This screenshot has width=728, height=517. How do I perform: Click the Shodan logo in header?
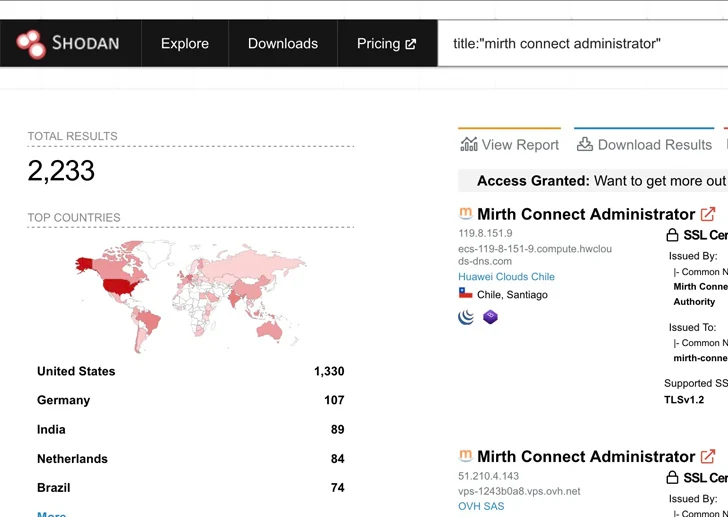(x=68, y=44)
